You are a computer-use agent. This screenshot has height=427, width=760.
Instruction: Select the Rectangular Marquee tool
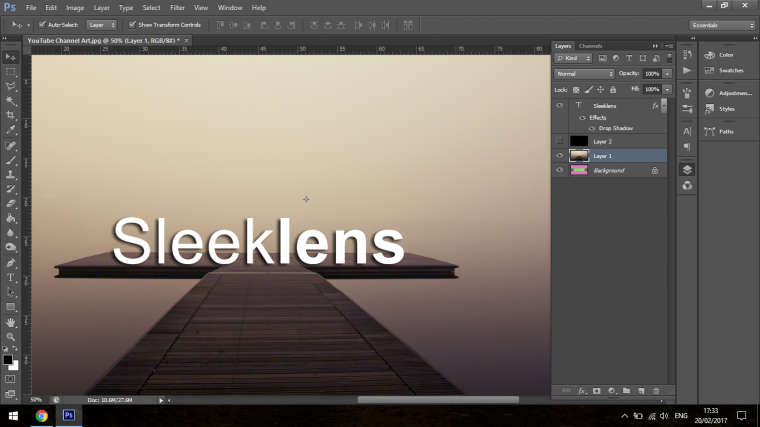pyautogui.click(x=10, y=72)
